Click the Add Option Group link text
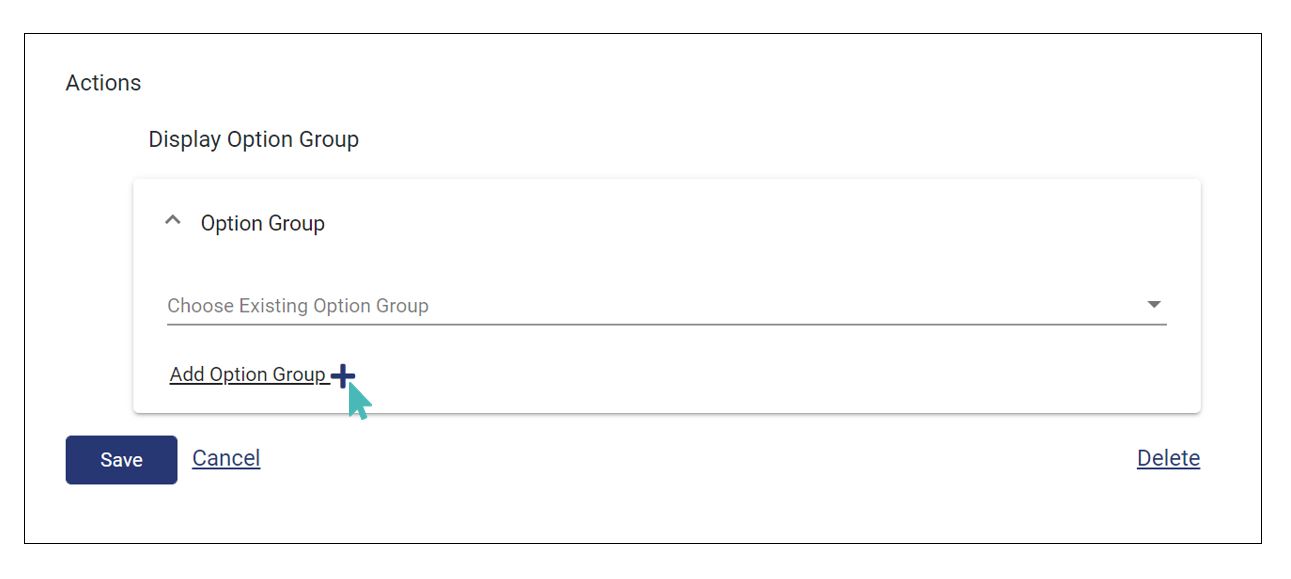 click(247, 375)
